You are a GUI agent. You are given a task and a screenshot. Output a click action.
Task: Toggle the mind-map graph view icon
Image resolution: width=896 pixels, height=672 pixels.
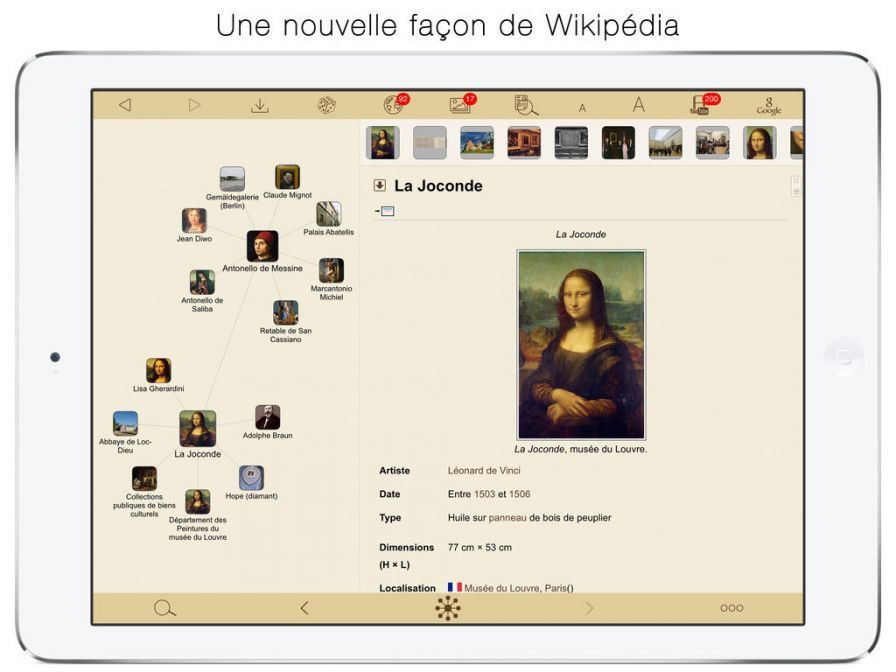click(x=448, y=608)
